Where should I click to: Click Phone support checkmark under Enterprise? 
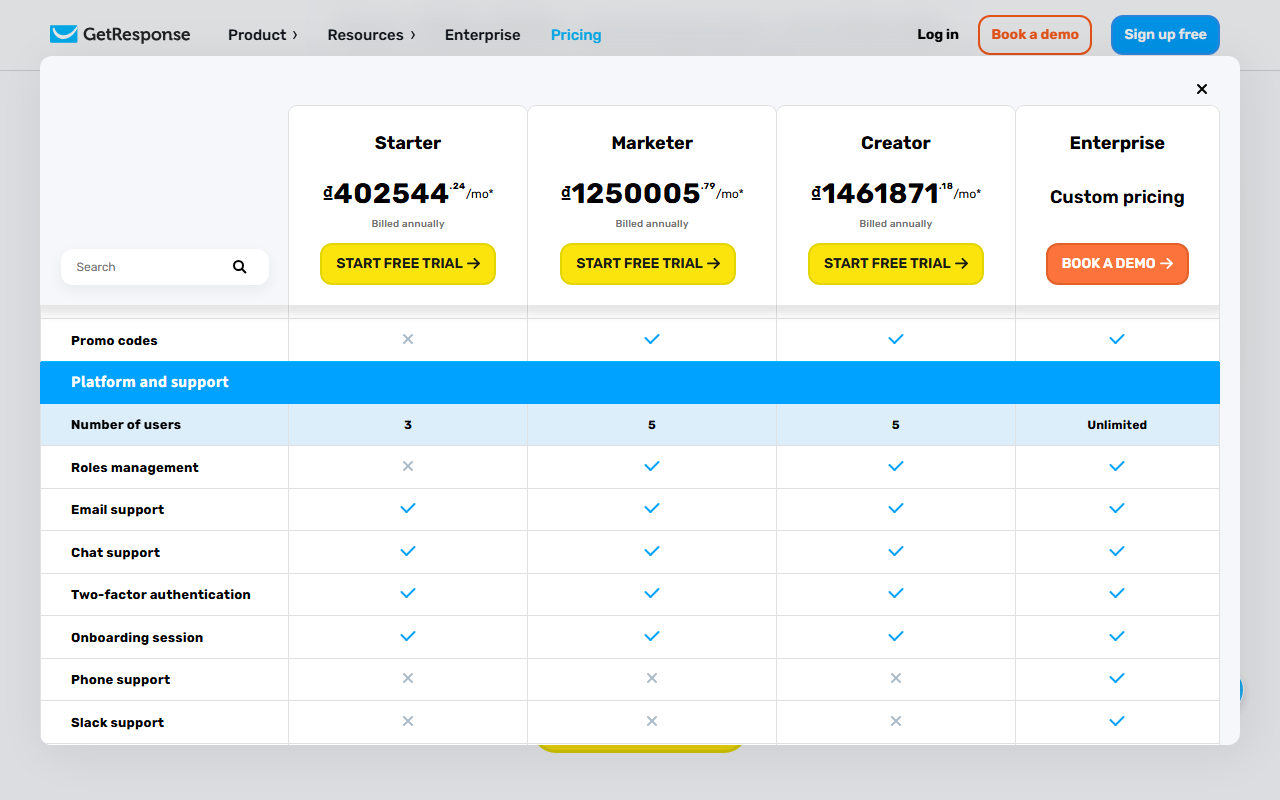point(1117,678)
